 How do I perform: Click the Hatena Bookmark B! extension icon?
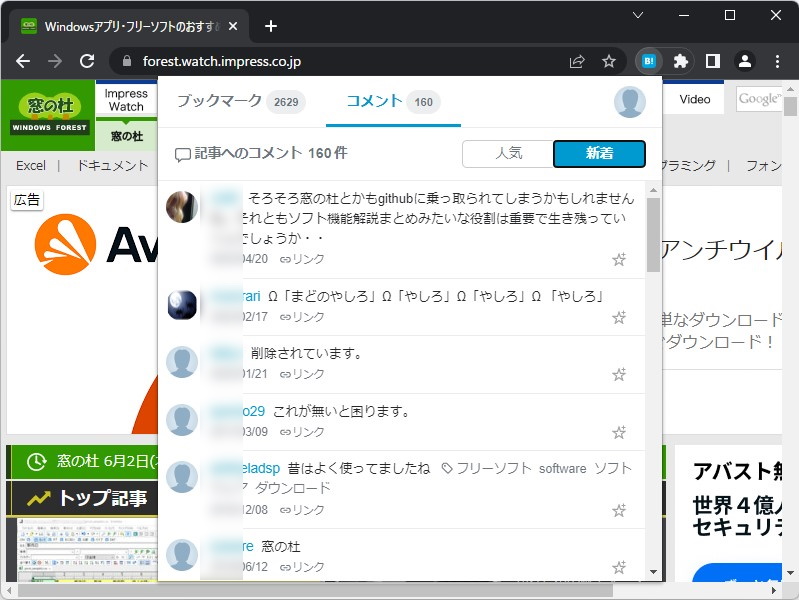click(649, 61)
